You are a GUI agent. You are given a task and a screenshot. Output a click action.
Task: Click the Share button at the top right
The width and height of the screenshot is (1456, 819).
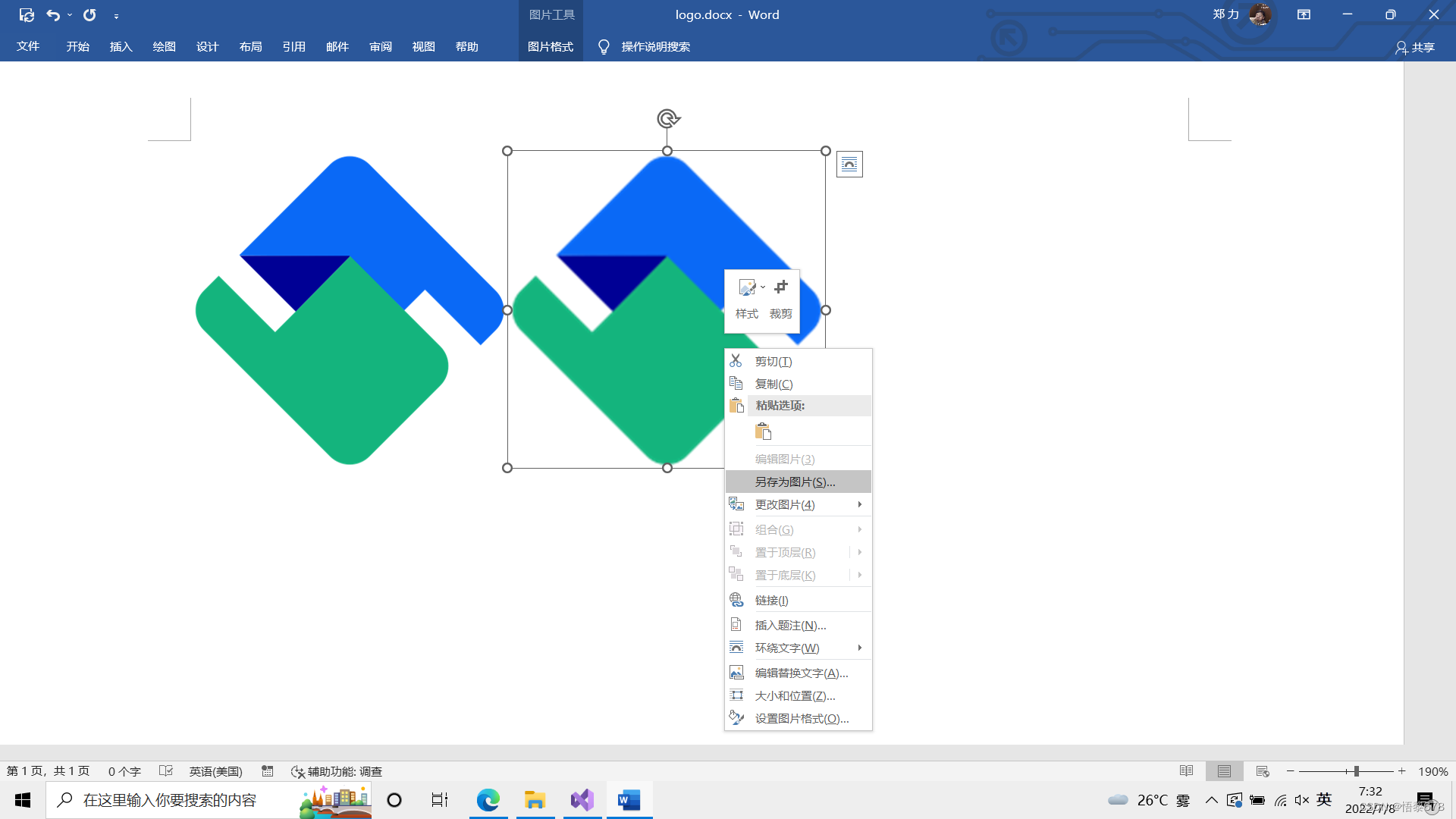1415,47
